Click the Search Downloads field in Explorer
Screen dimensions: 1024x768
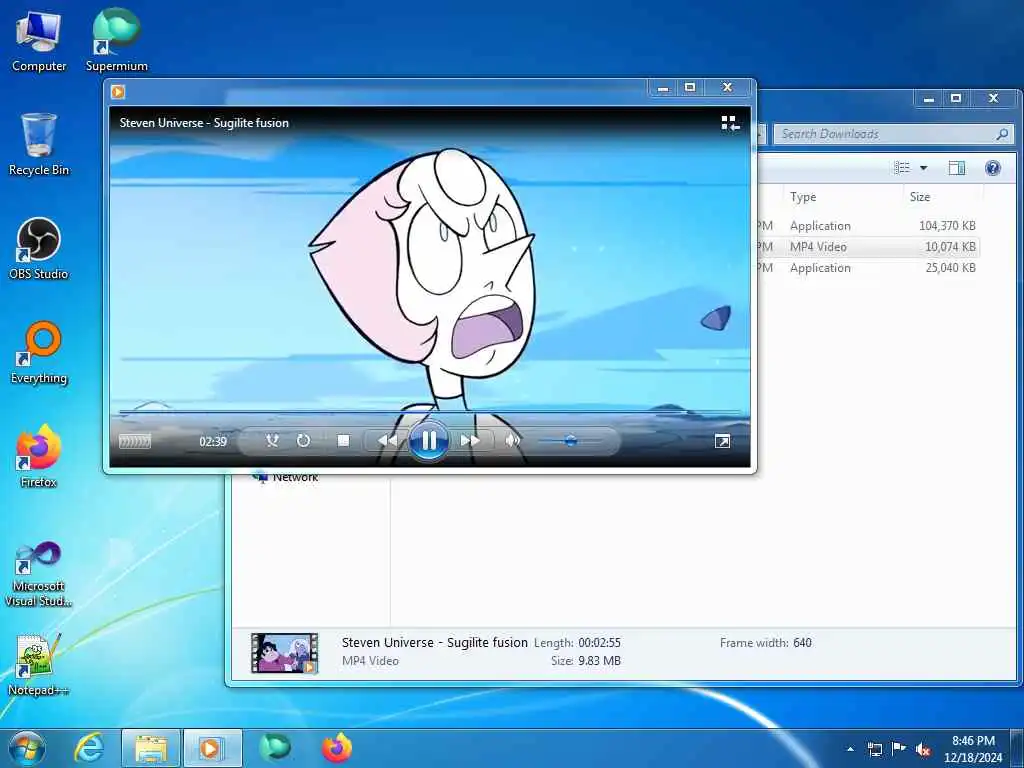[893, 134]
